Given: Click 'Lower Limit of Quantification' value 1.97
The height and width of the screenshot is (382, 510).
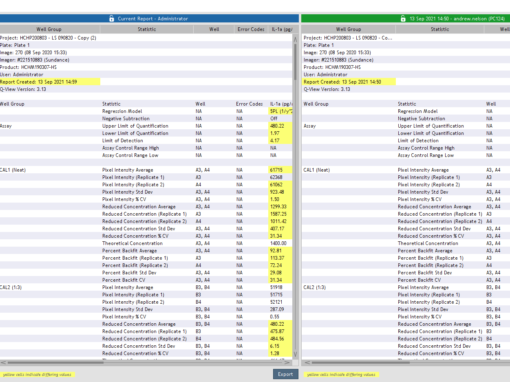Looking at the screenshot, I should 281,133.
